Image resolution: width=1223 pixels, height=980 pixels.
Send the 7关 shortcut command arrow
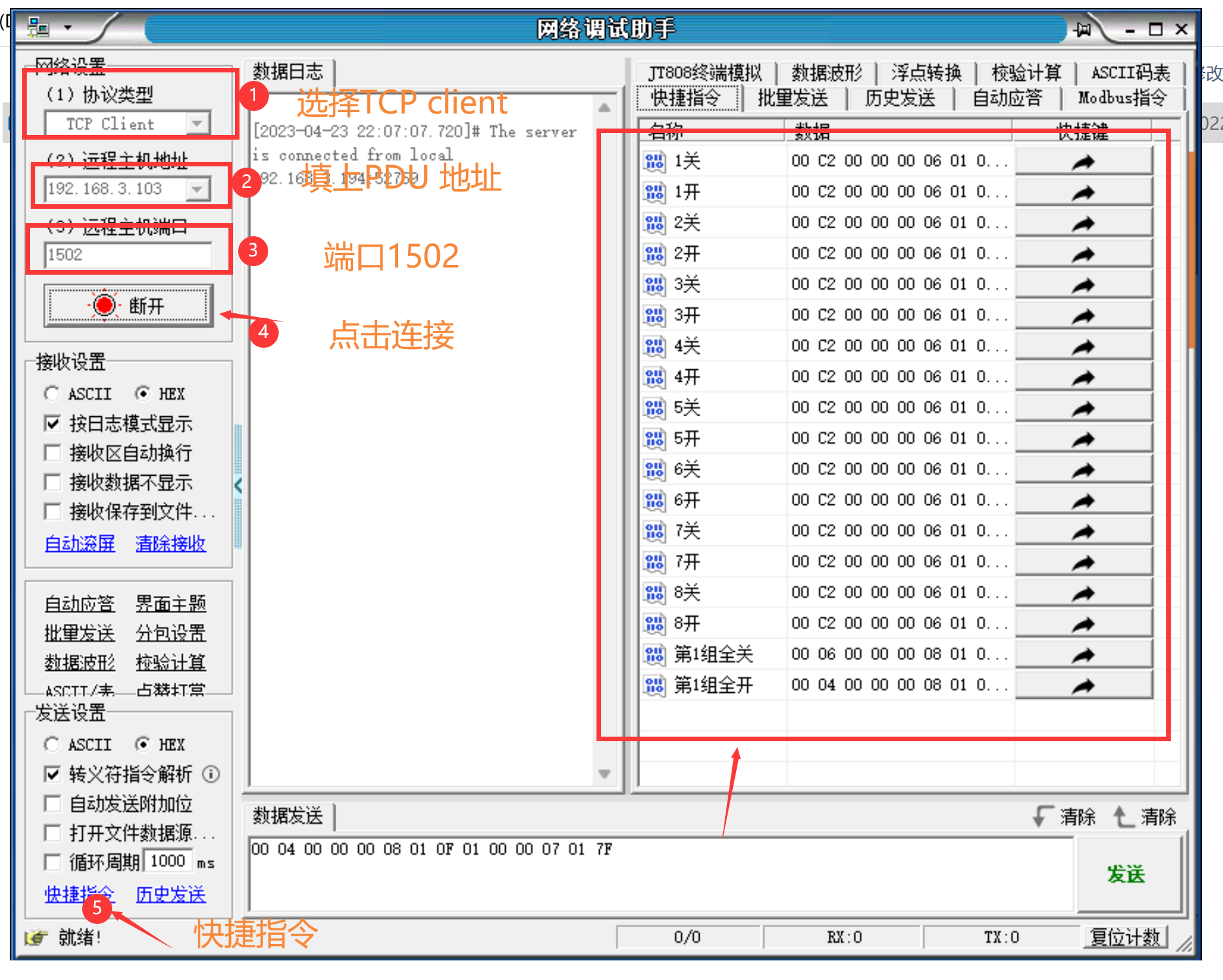point(1083,532)
